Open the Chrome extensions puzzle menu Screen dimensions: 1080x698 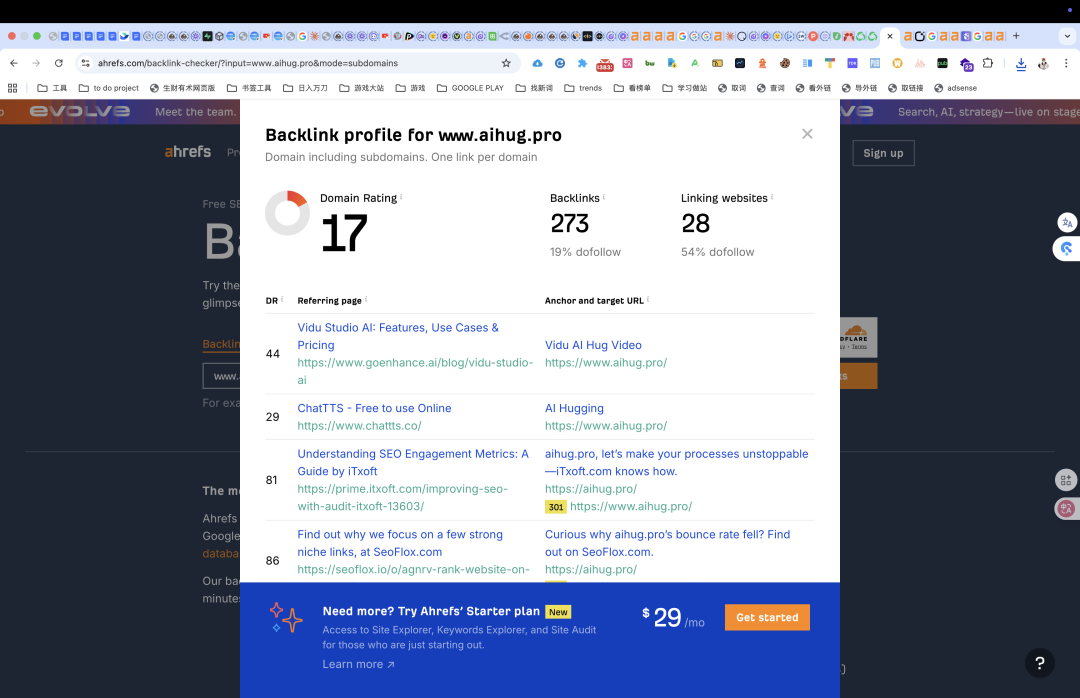pyautogui.click(x=988, y=63)
